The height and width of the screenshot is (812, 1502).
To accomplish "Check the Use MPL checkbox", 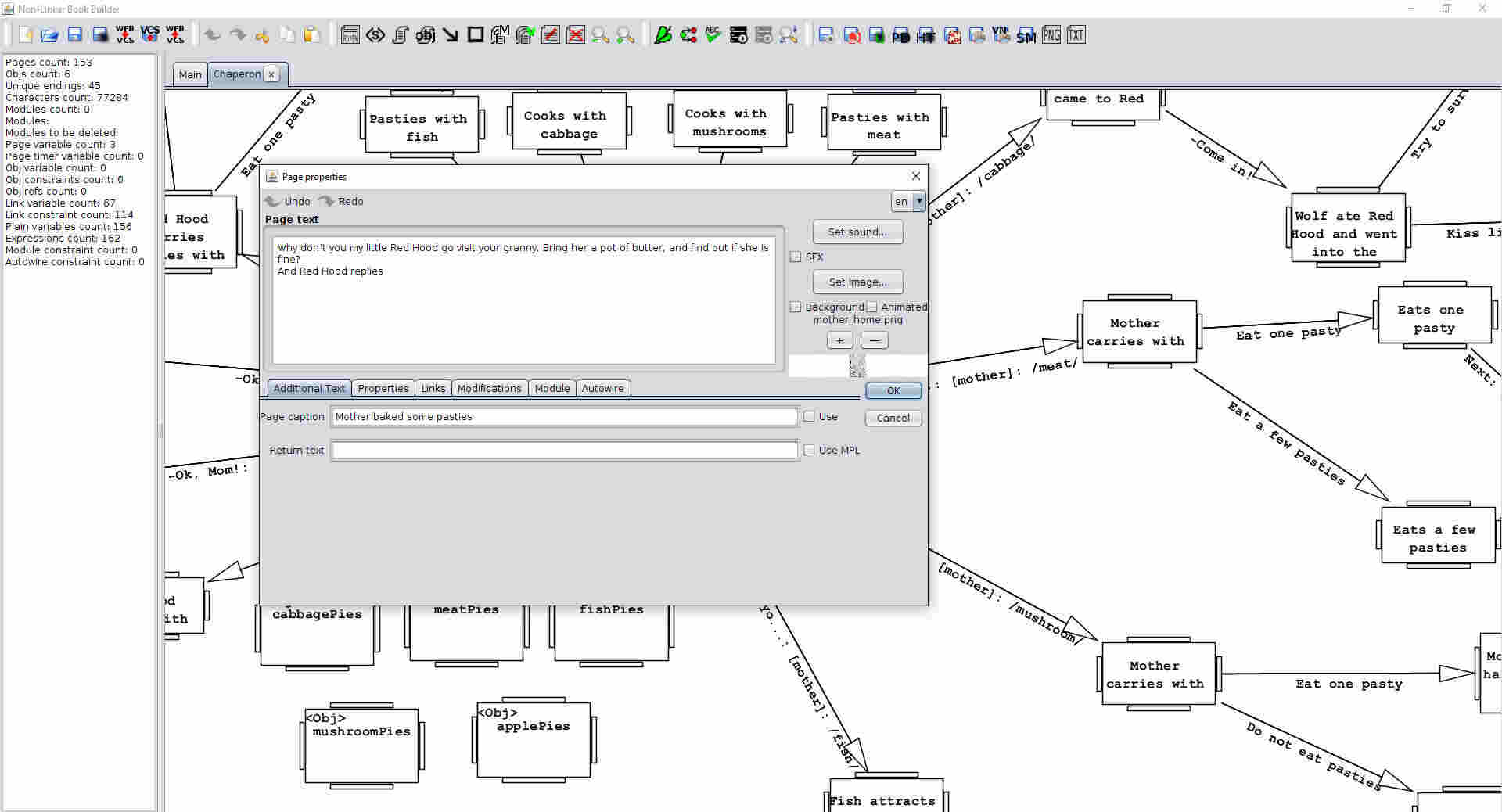I will pyautogui.click(x=809, y=450).
